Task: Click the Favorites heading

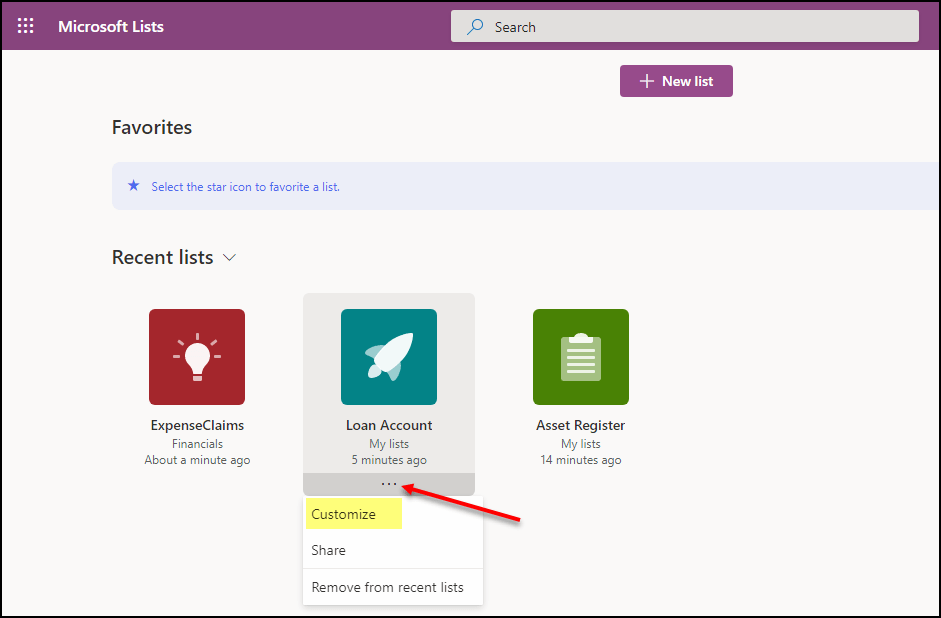Action: (x=152, y=127)
